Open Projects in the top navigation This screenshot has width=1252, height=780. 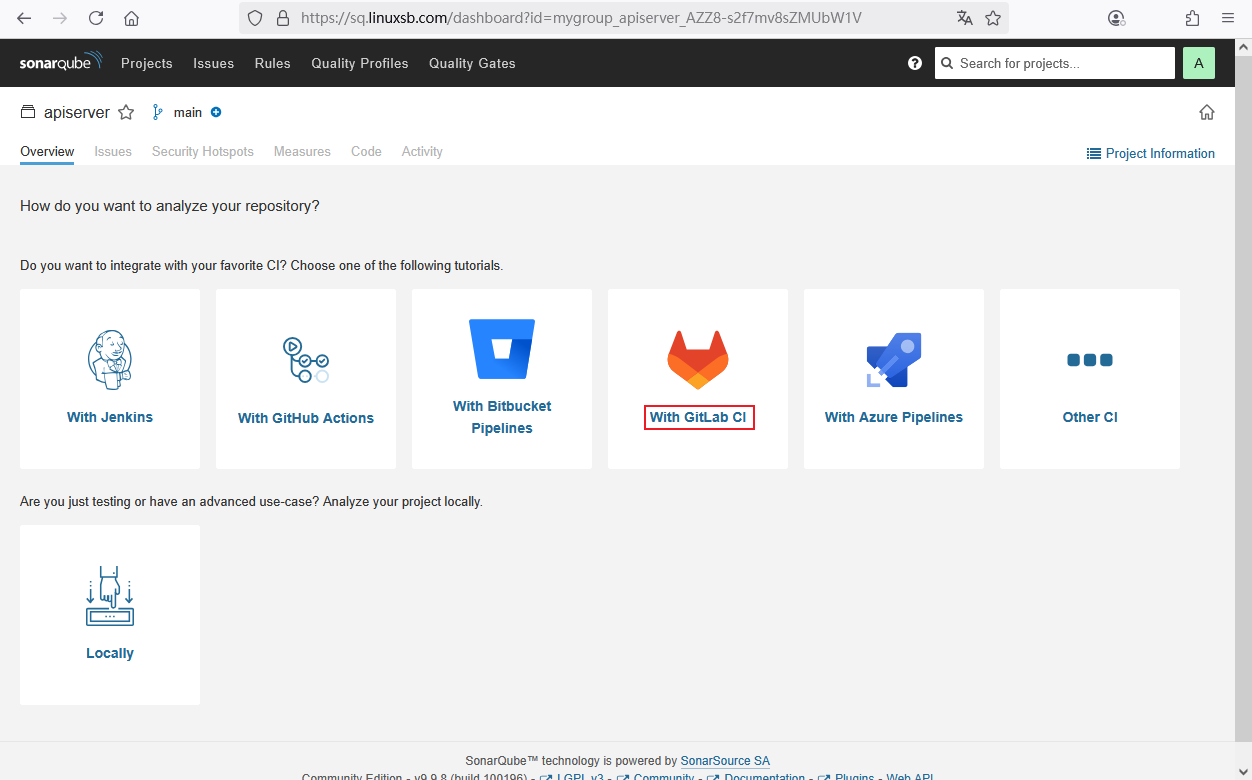coord(147,63)
